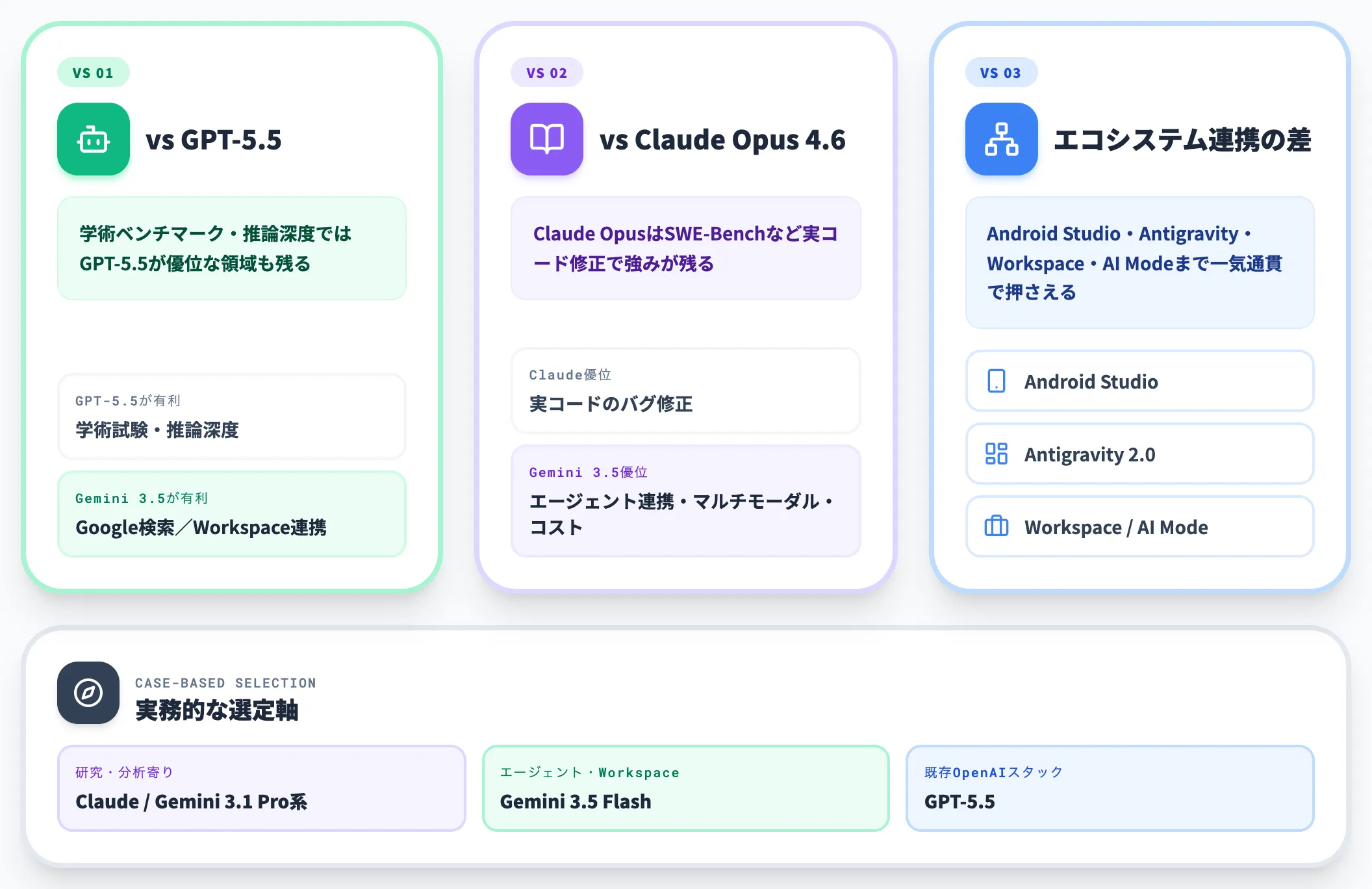Open the Android Studio row
The height and width of the screenshot is (889, 1372).
pos(1140,381)
